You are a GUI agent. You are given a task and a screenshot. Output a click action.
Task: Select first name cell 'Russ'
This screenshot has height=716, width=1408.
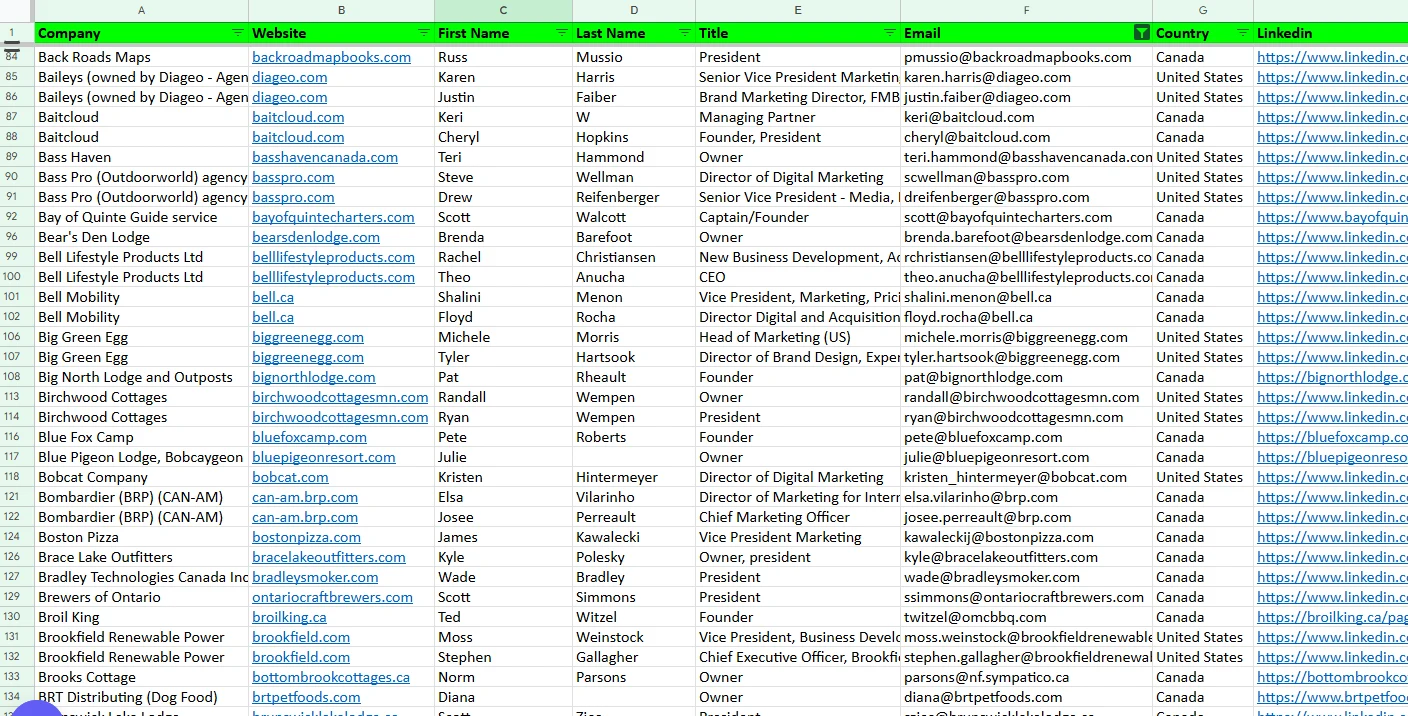click(x=503, y=57)
